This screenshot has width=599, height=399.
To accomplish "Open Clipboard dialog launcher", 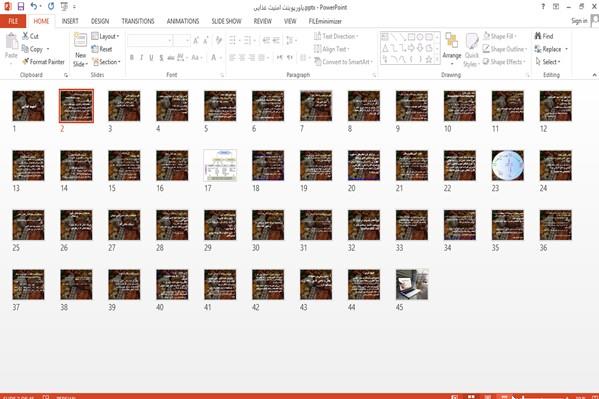I will (x=66, y=75).
